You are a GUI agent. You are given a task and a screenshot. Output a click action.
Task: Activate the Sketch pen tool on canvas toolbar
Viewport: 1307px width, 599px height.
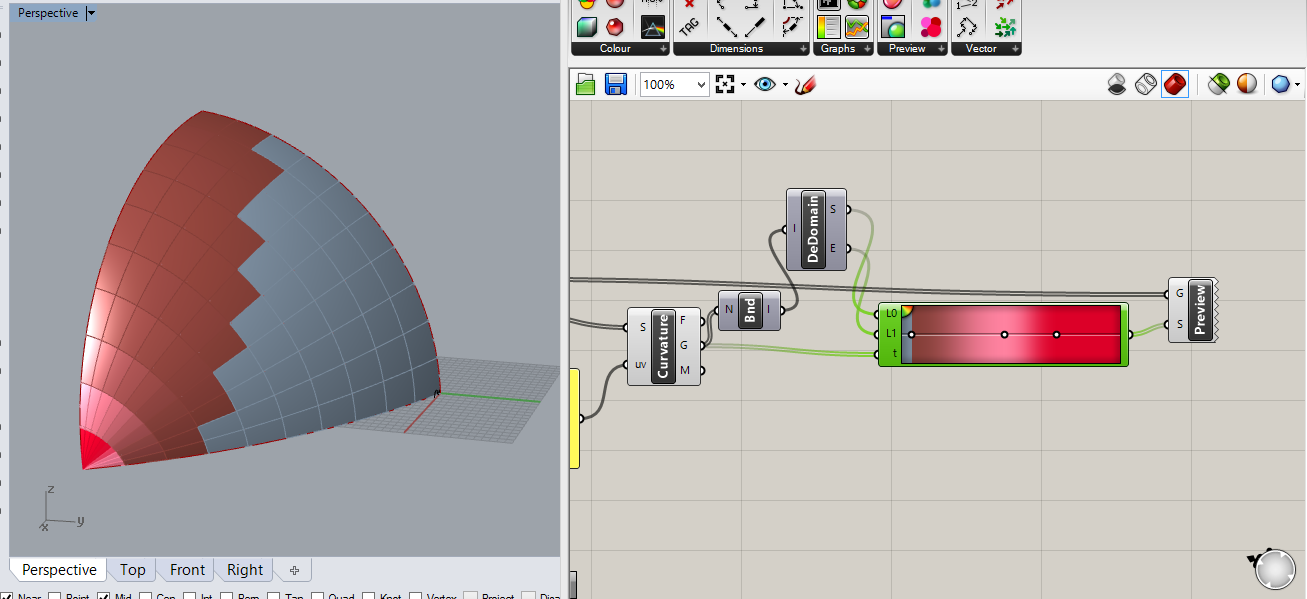[806, 84]
